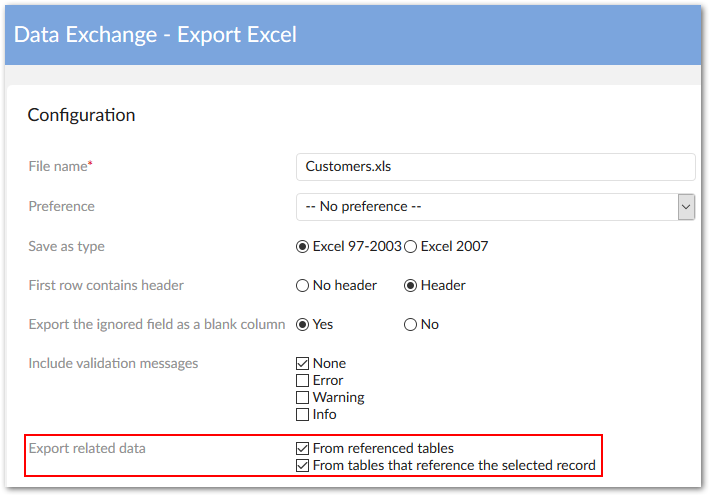710x496 pixels.
Task: Uncheck the None validation messages checkbox
Action: click(x=303, y=364)
